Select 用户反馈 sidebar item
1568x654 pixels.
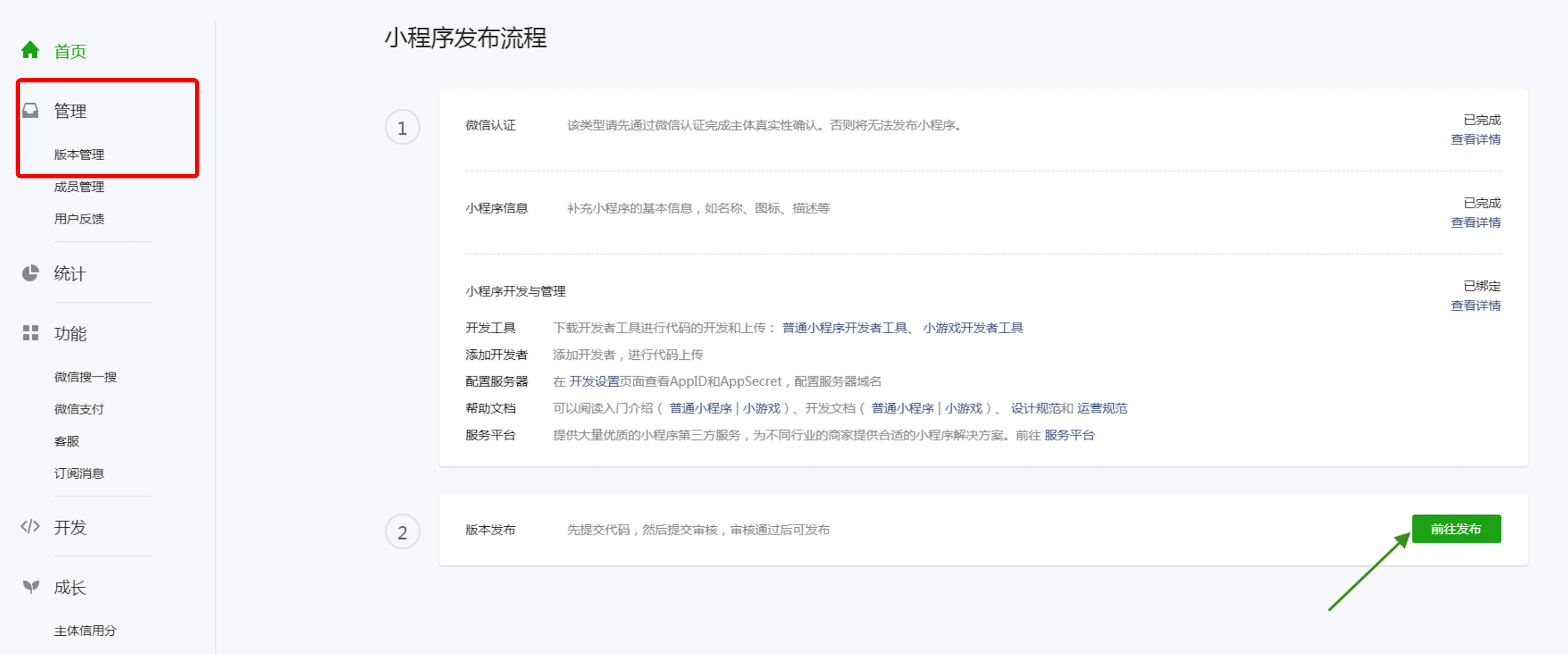79,219
